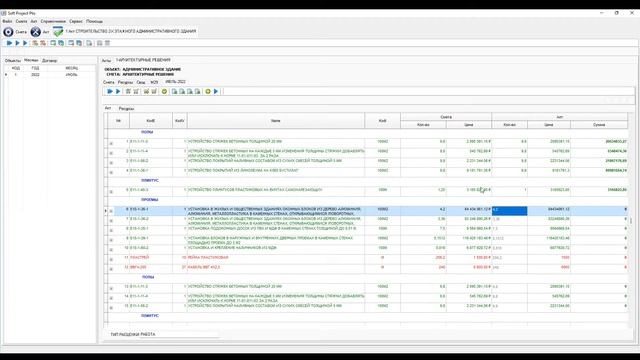Expand row 13 in the second ПОЛЫ group
The width and height of the screenshot is (640, 360).
click(x=111, y=288)
